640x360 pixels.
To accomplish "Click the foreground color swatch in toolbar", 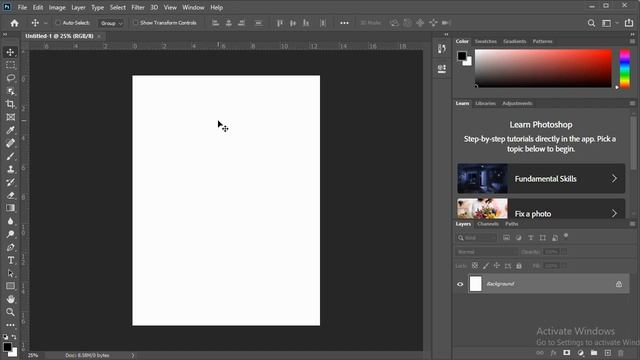I will 7,347.
